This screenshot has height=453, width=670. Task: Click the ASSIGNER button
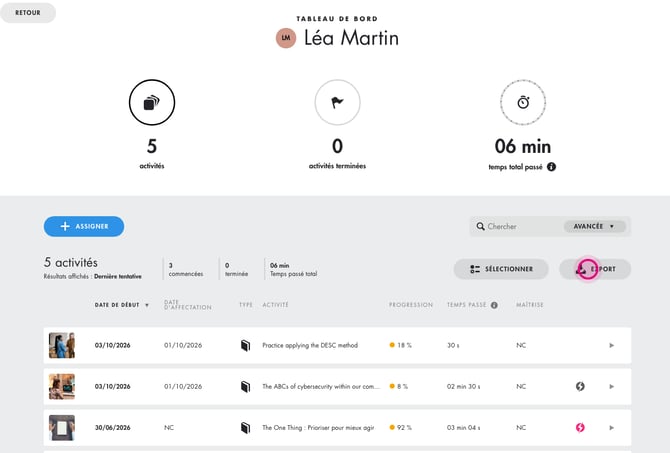point(84,226)
